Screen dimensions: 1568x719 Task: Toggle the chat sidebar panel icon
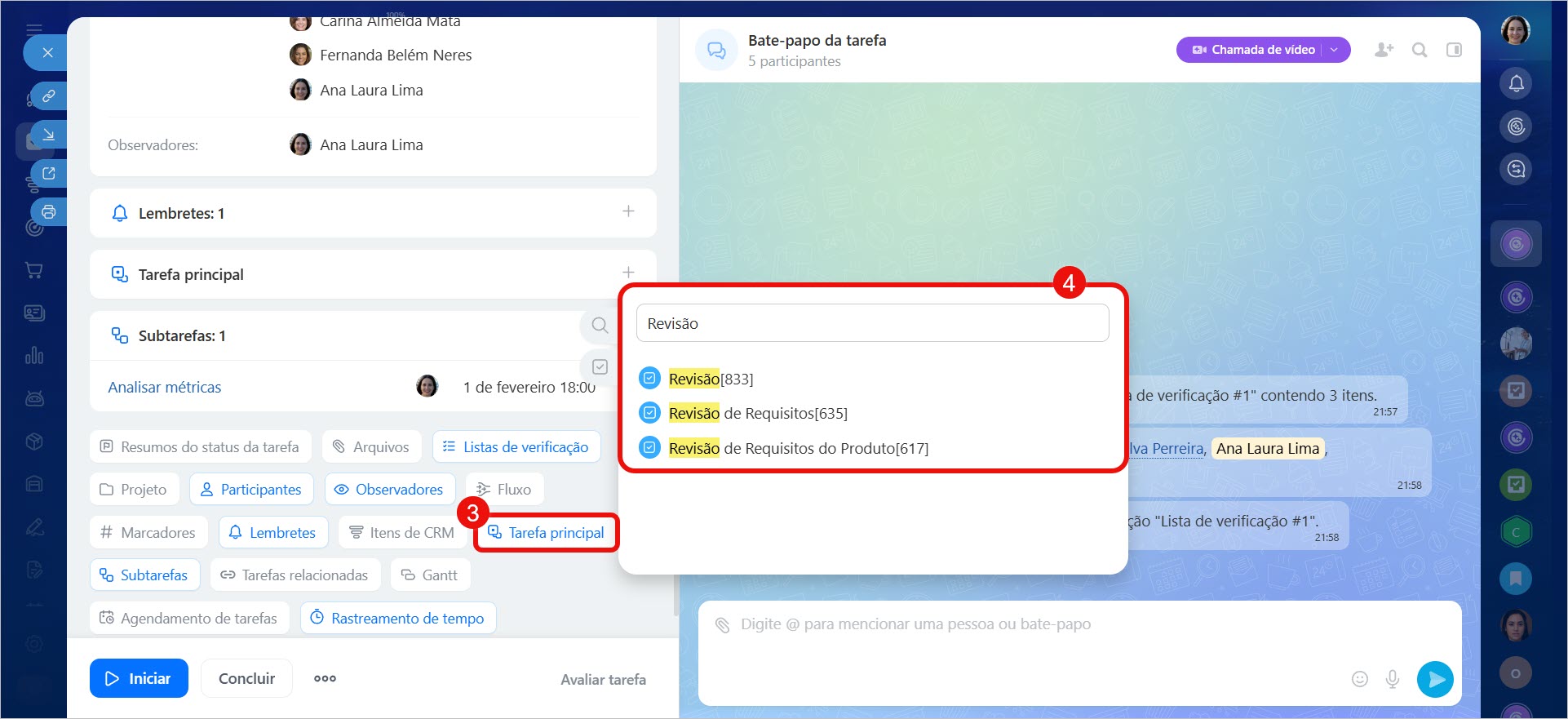1454,51
